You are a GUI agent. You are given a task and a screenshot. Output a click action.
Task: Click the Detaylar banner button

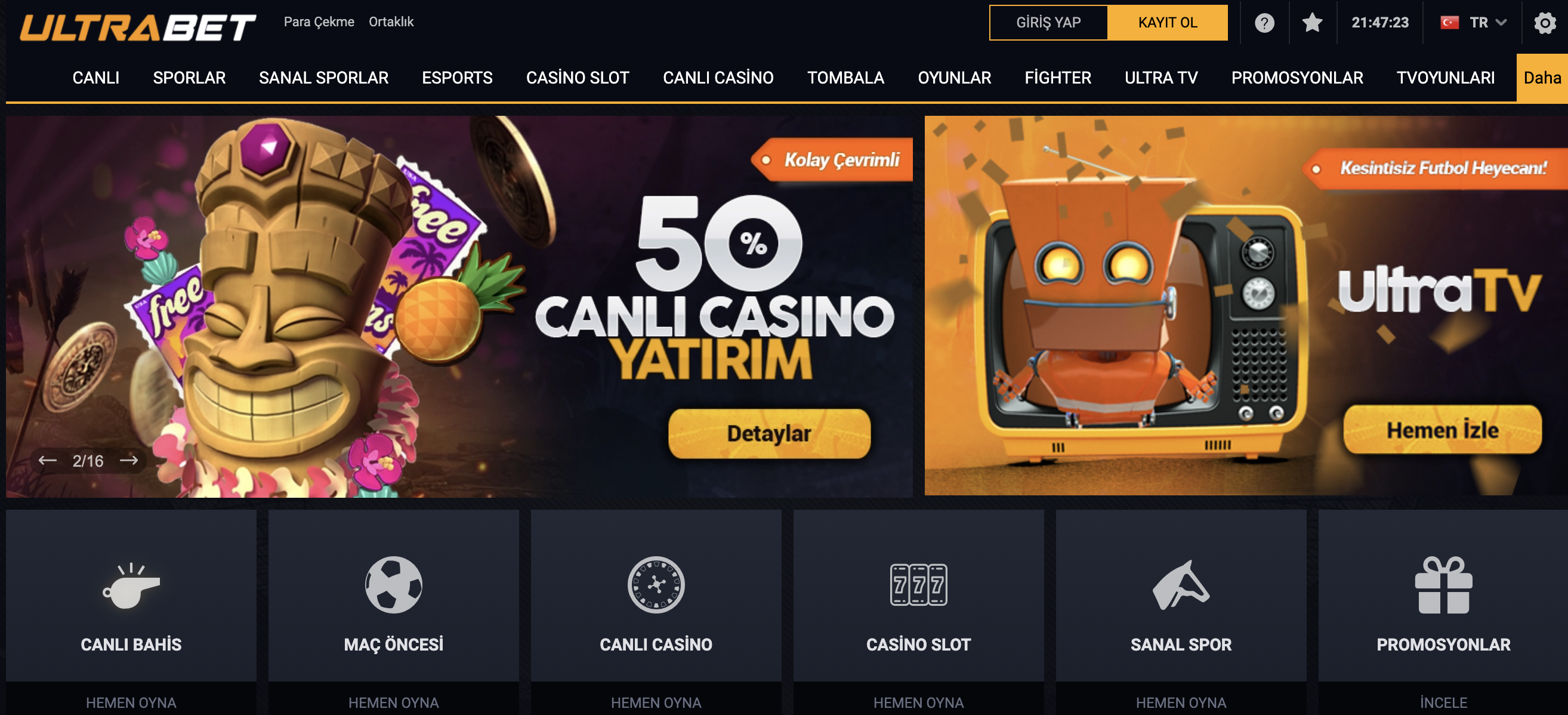pos(768,433)
